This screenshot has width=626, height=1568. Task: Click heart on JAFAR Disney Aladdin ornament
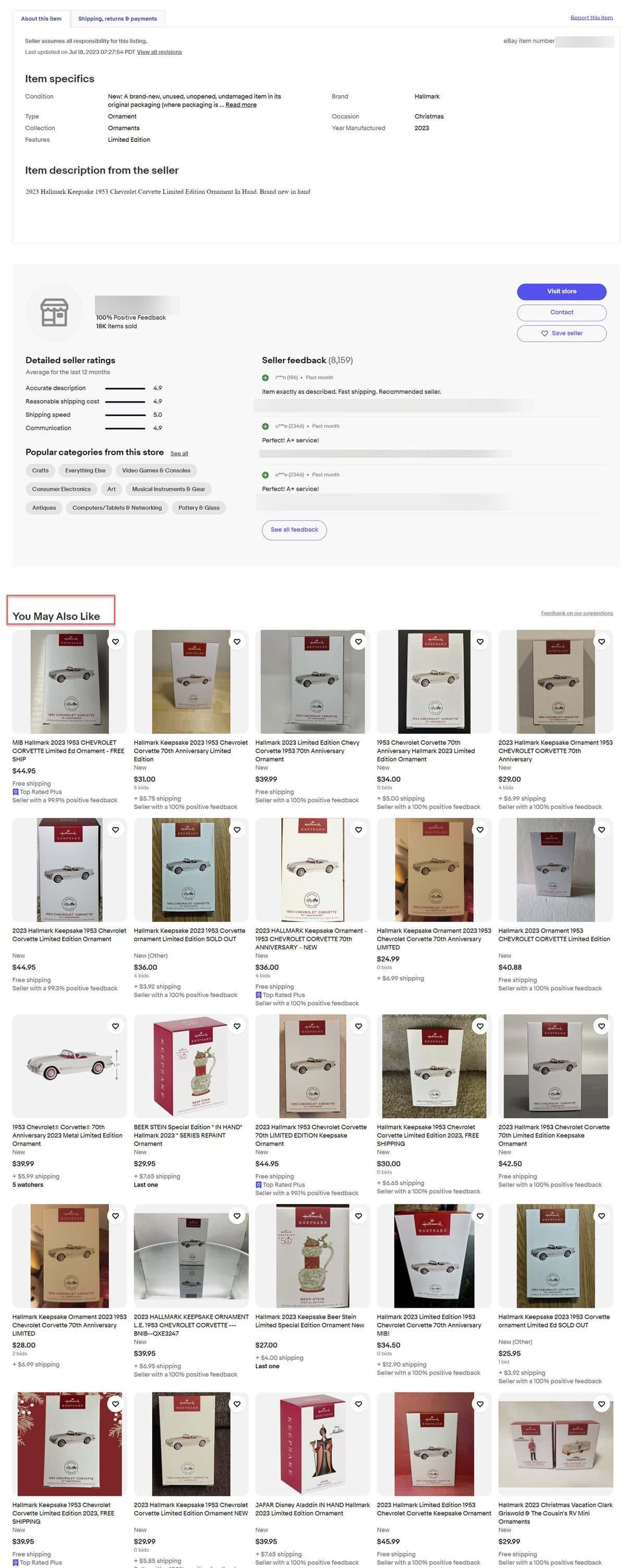click(359, 1404)
